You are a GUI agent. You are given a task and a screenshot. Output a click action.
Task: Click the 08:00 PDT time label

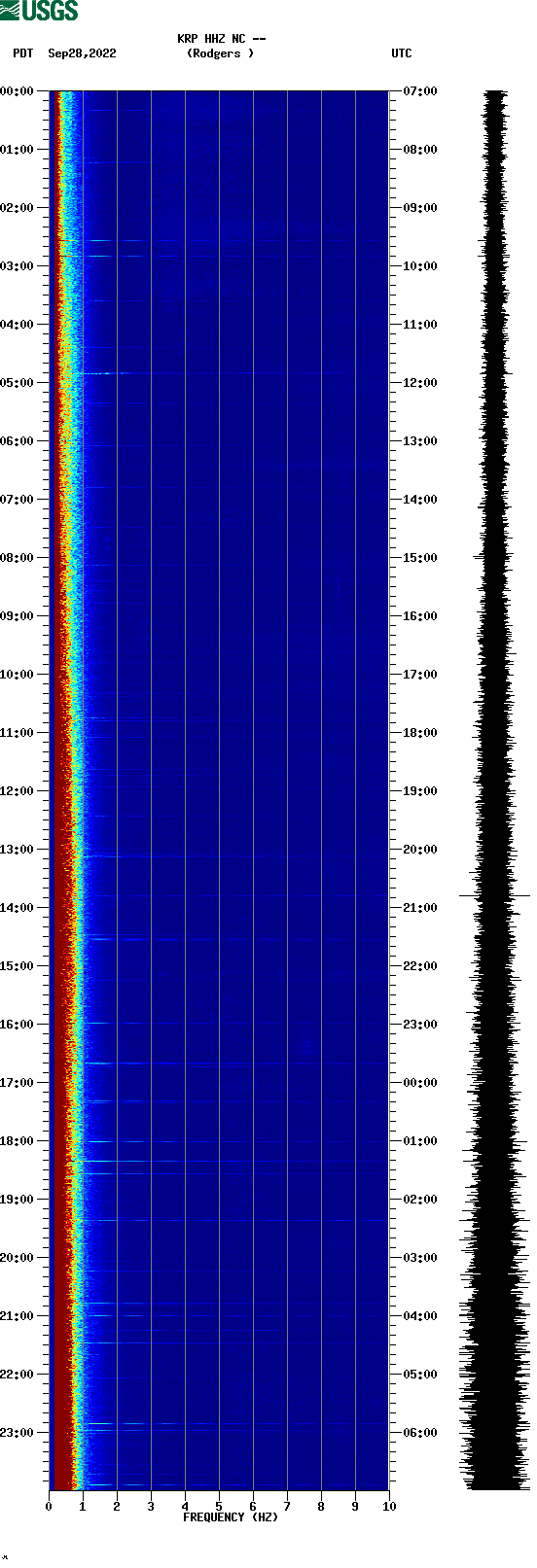[17, 558]
